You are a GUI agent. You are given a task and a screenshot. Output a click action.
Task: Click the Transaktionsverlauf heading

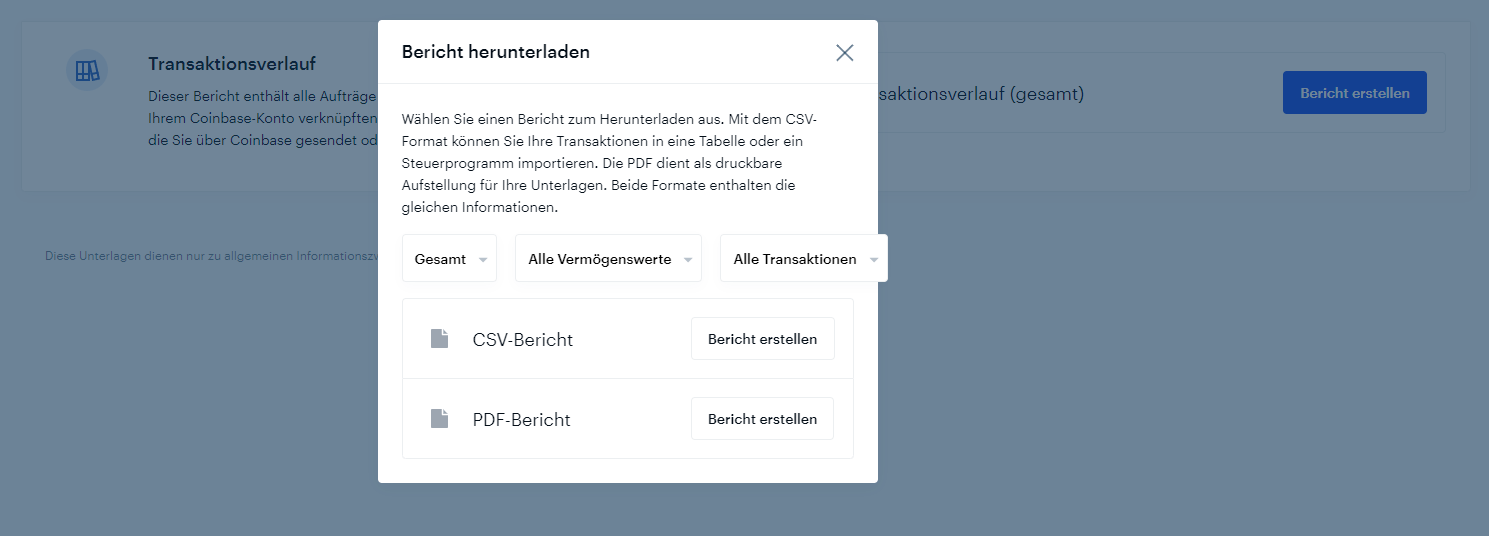tap(232, 64)
